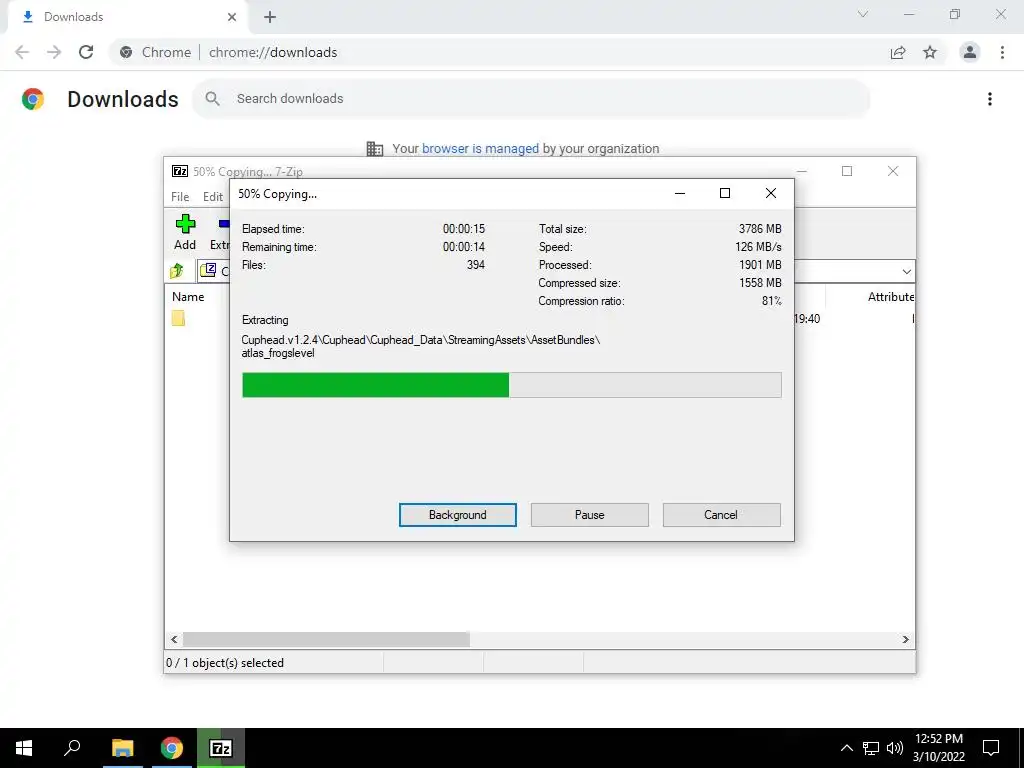This screenshot has width=1024, height=768.
Task: Switch to Chrome from taskbar
Action: pos(172,748)
